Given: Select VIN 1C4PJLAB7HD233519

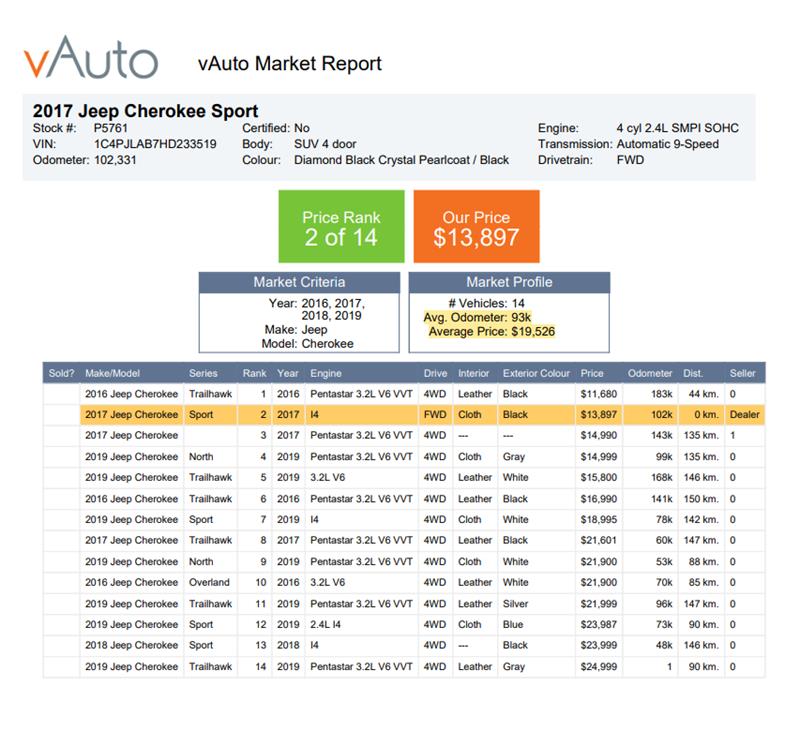Looking at the screenshot, I should coord(155,144).
